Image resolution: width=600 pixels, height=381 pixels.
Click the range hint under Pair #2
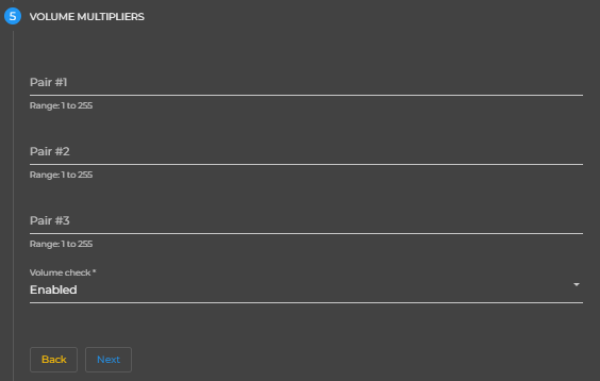[x=61, y=175]
